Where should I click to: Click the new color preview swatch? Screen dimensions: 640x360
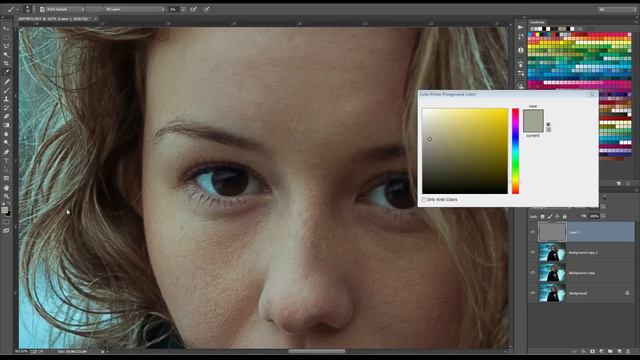(533, 115)
